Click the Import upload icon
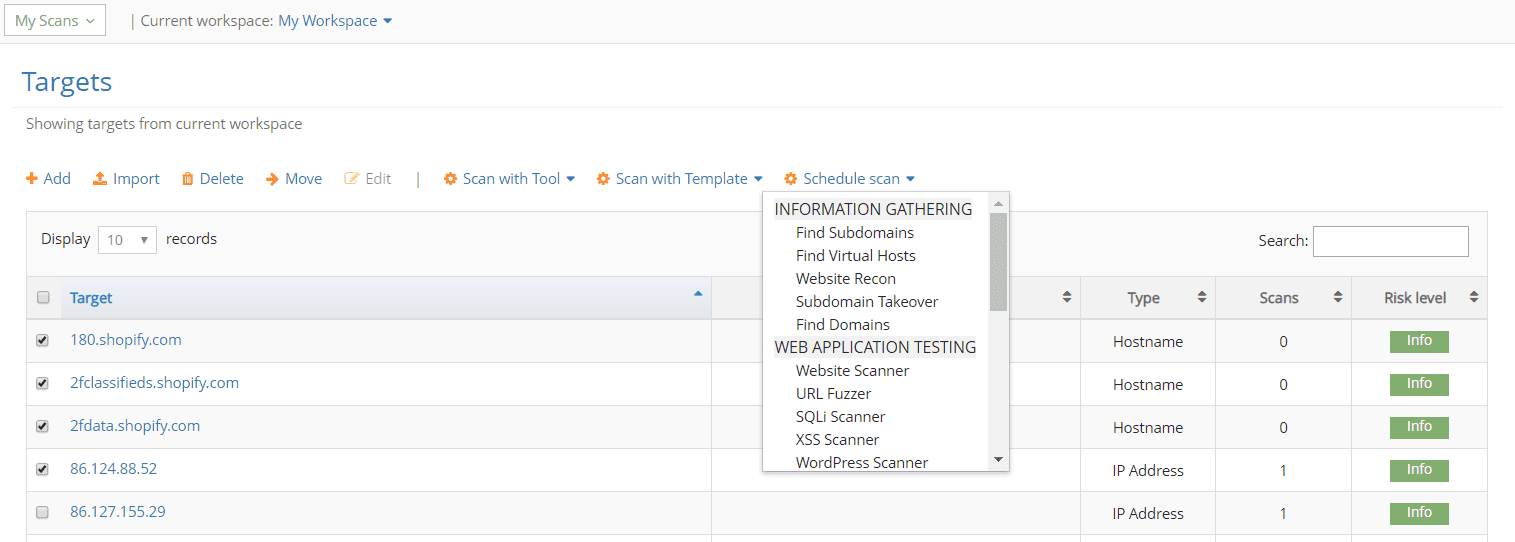Image resolution: width=1515 pixels, height=542 pixels. (100, 179)
